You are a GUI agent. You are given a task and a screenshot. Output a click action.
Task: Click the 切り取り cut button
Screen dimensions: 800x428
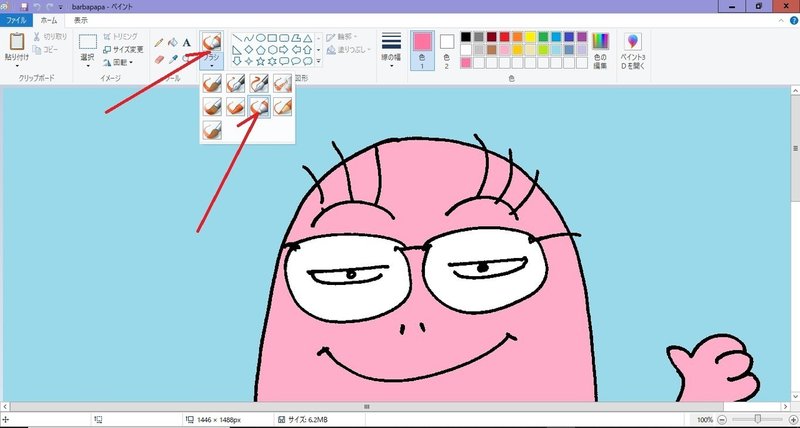(51, 37)
